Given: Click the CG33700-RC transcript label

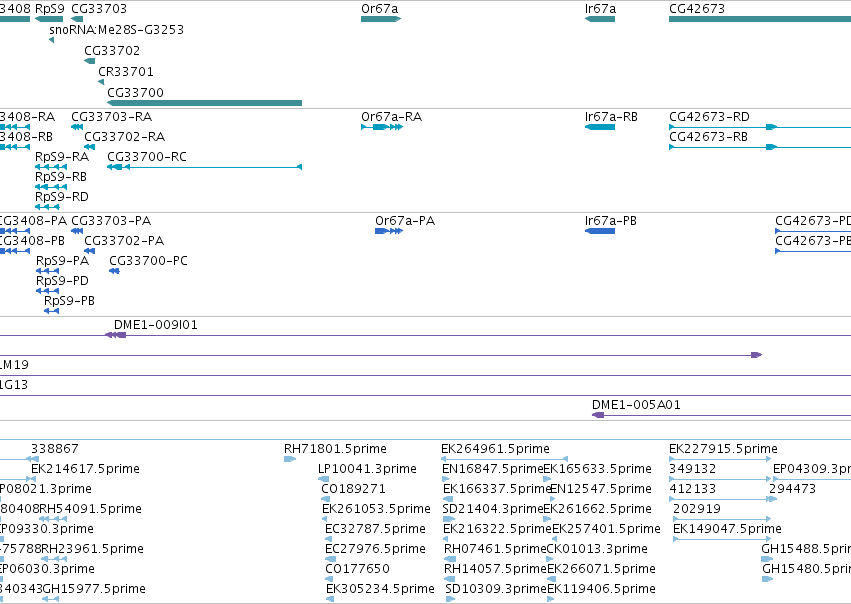Looking at the screenshot, I should click(147, 157).
